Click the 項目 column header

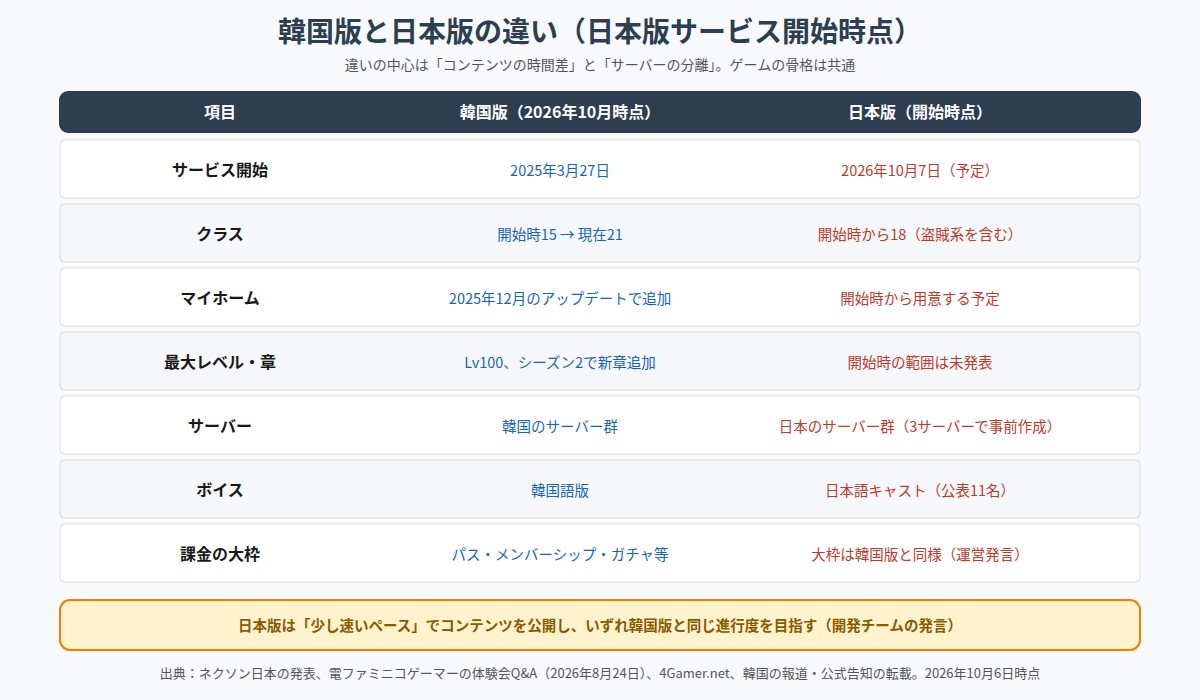tap(220, 112)
